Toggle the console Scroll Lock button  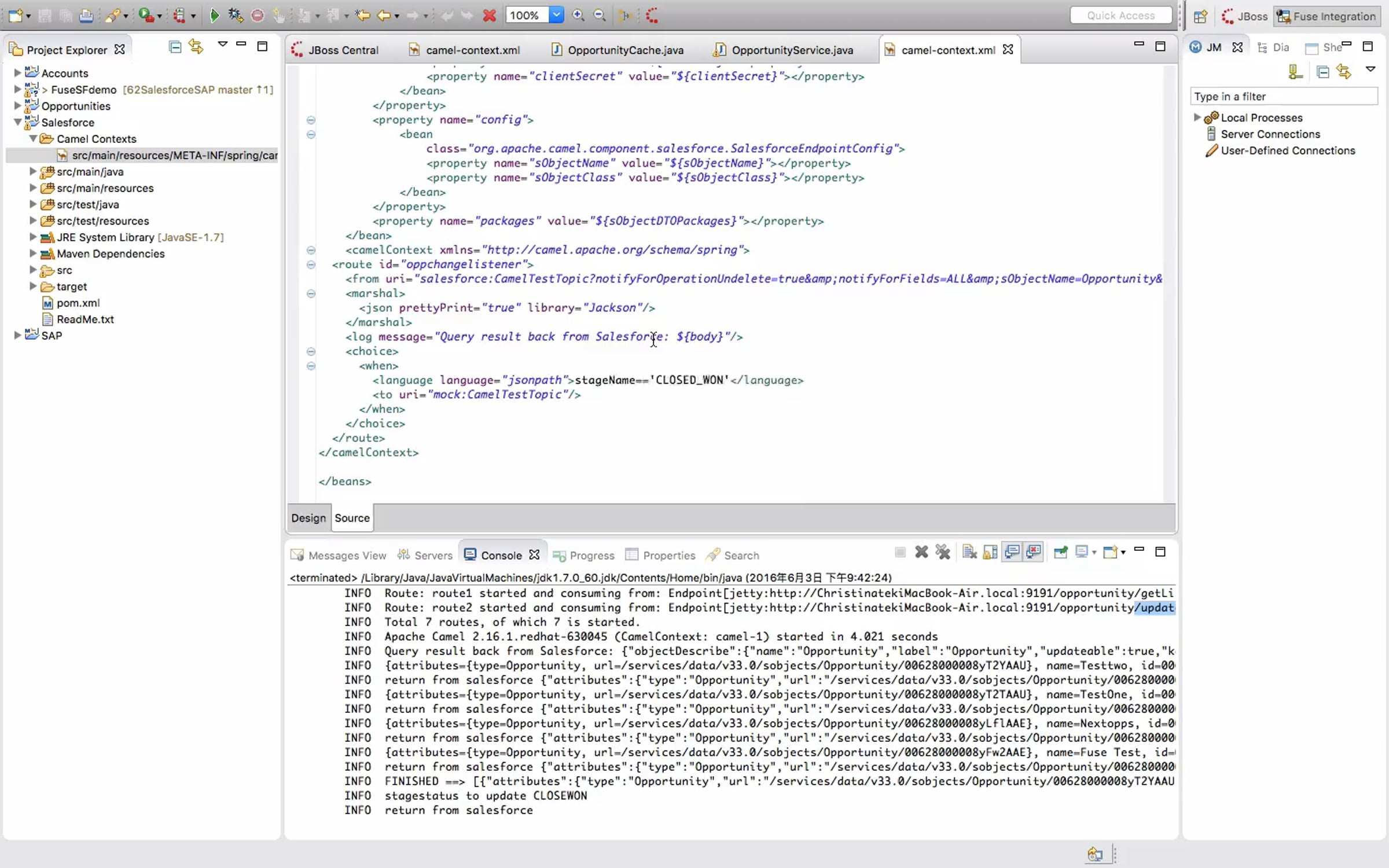click(990, 552)
